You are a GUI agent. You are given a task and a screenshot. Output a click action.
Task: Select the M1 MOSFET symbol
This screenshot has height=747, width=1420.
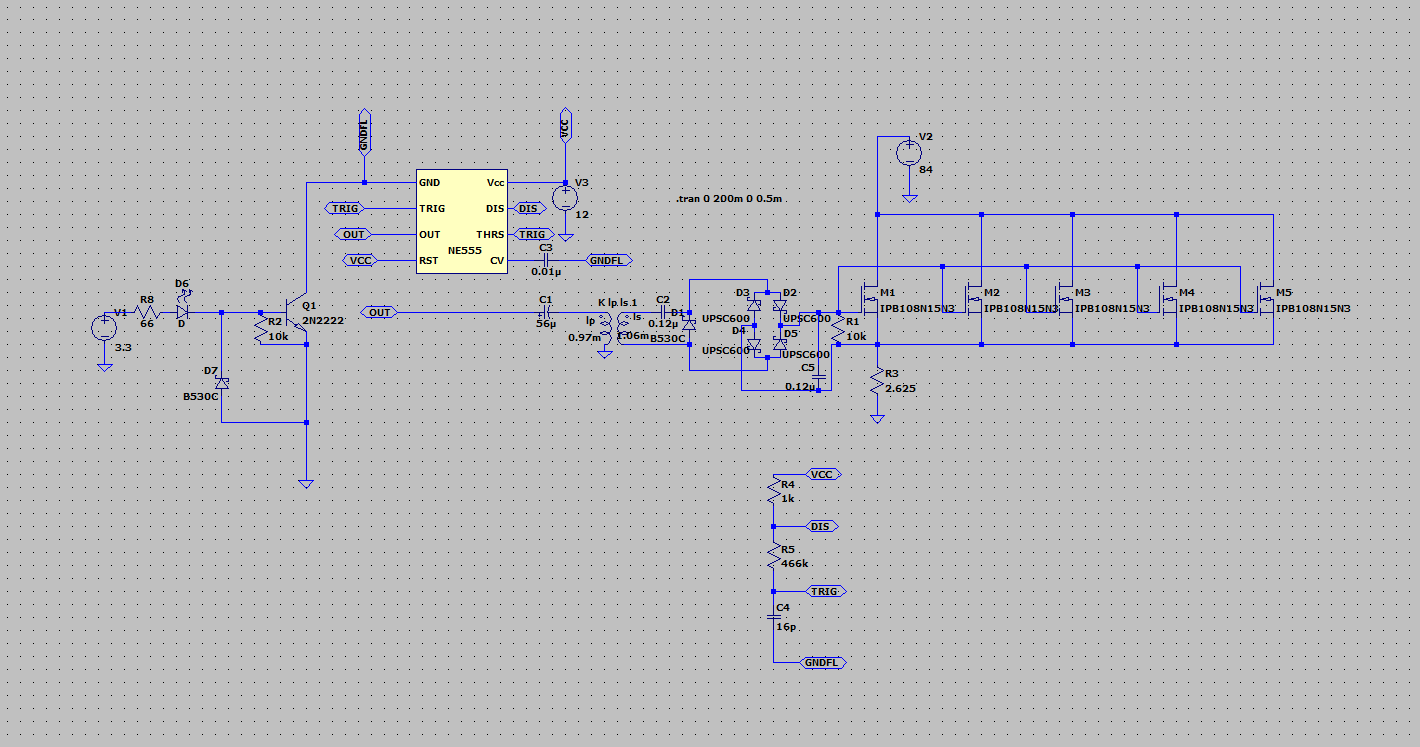pos(870,297)
